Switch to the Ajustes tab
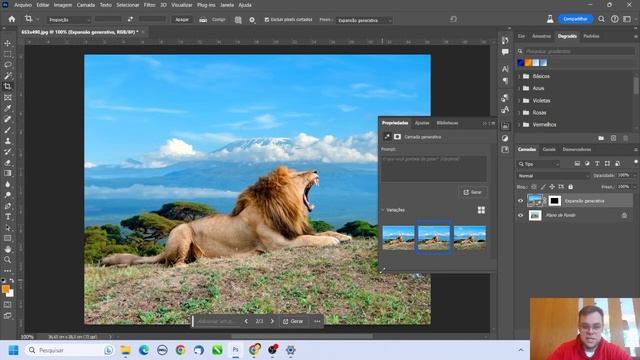 [x=422, y=123]
